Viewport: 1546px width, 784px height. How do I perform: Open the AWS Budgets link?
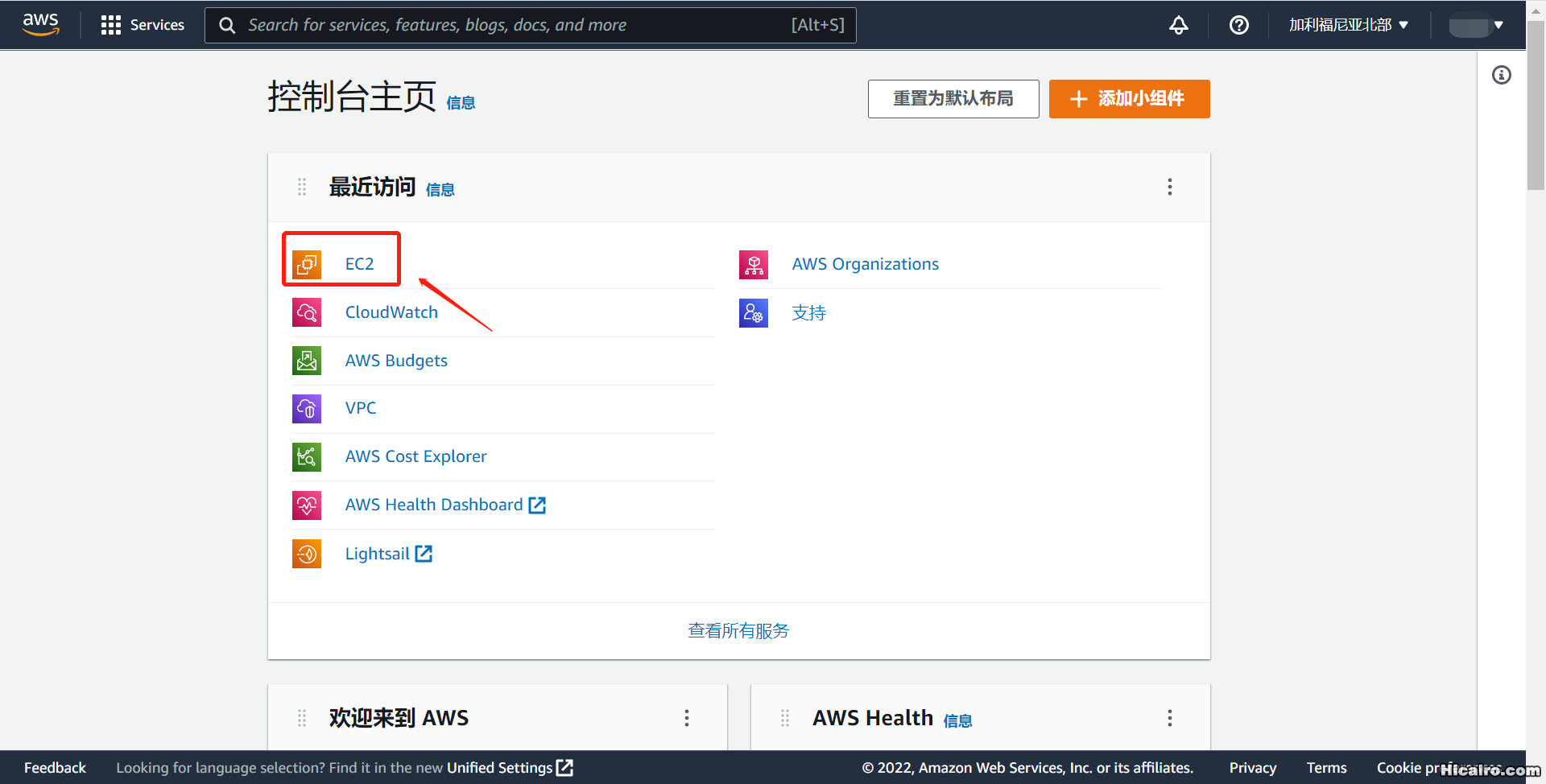pyautogui.click(x=396, y=361)
